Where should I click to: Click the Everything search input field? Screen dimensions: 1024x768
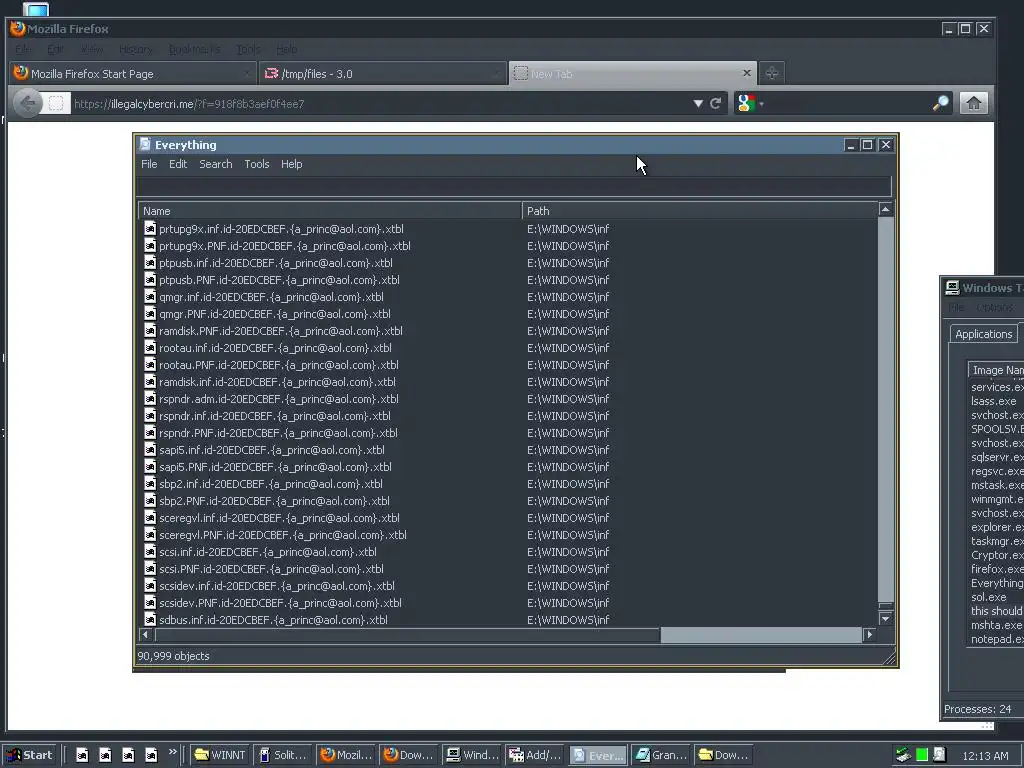click(514, 186)
